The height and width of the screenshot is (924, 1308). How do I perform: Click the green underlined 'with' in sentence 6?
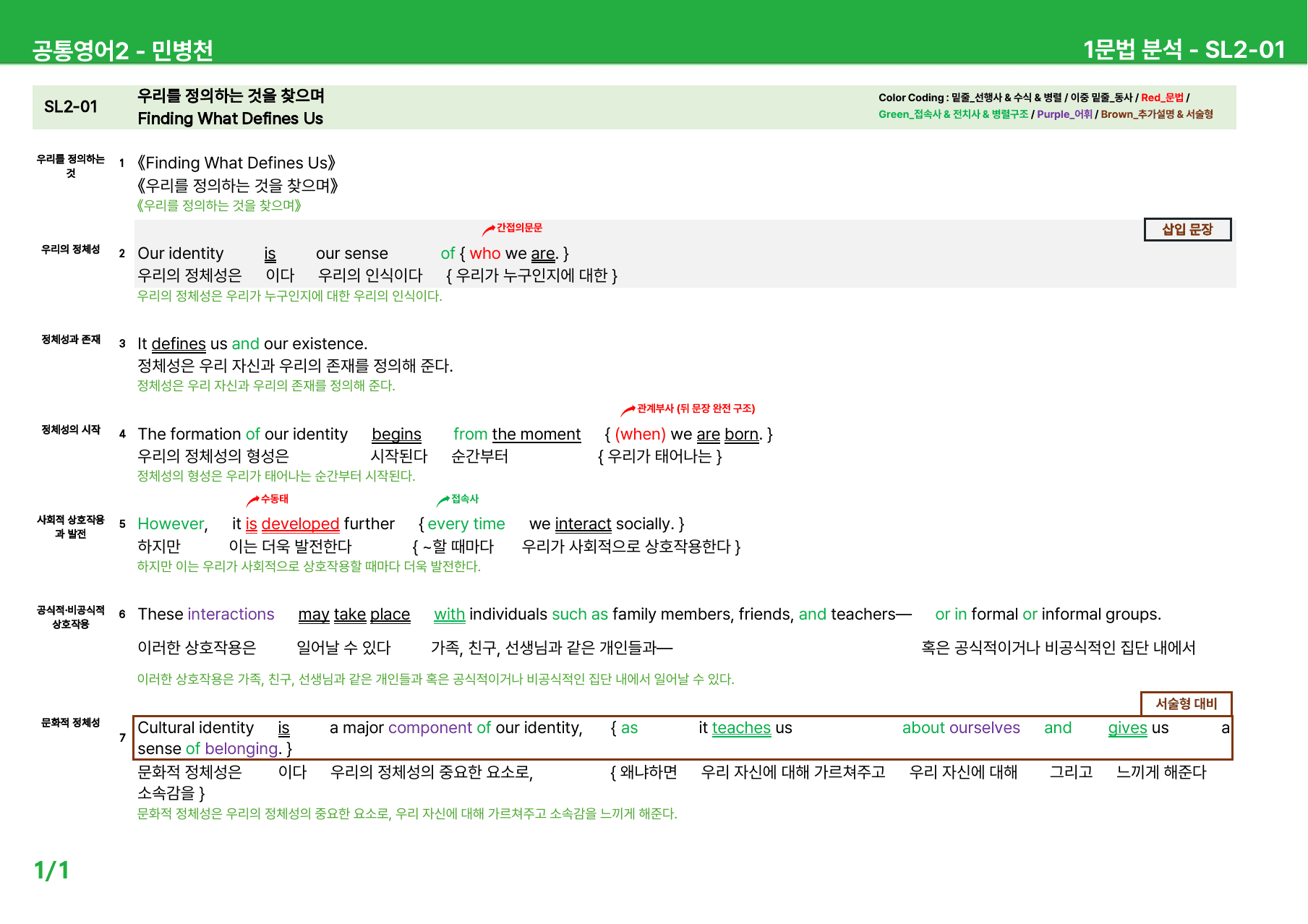tap(449, 615)
